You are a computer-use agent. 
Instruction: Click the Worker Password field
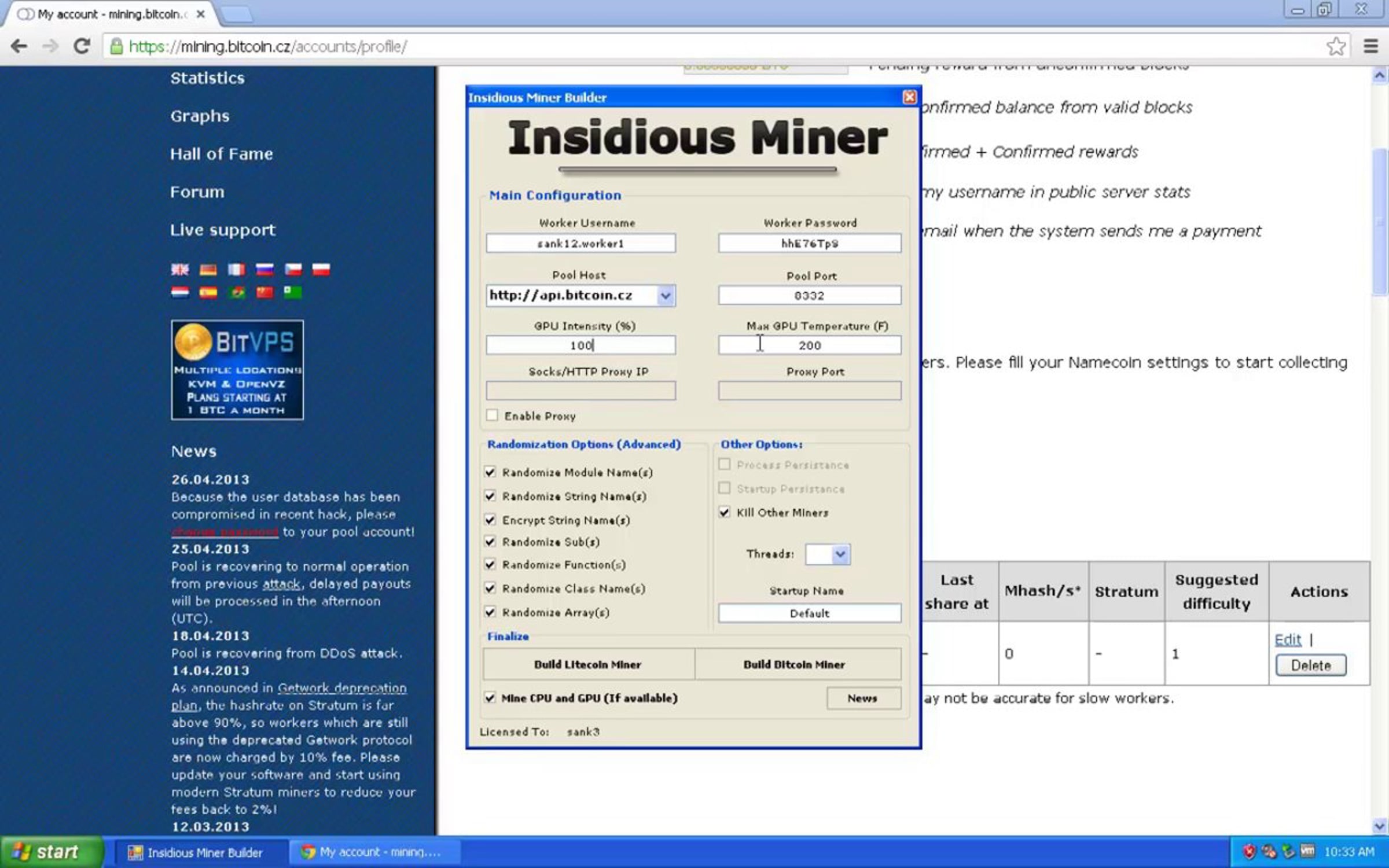(809, 243)
